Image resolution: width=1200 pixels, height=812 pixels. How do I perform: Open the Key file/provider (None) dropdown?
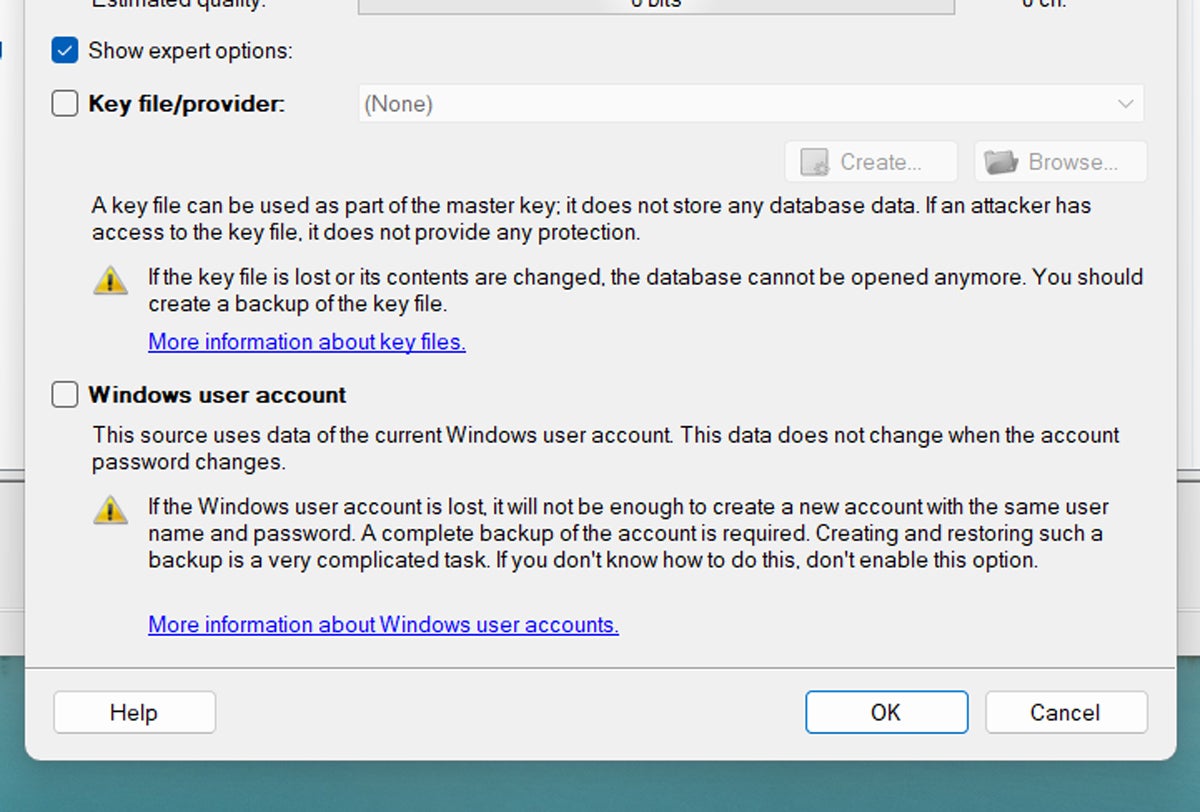tap(751, 104)
